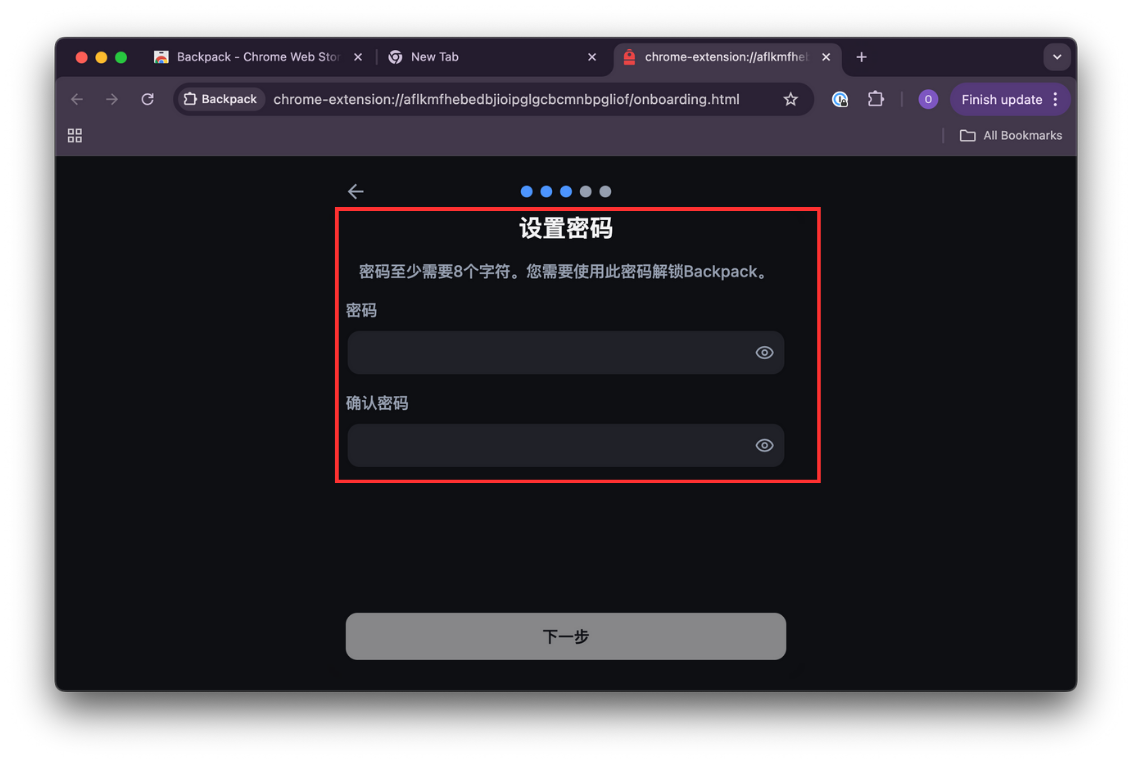This screenshot has height=766, width=1132.
Task: Close the Backpack Chrome Web Store tab
Action: click(358, 57)
